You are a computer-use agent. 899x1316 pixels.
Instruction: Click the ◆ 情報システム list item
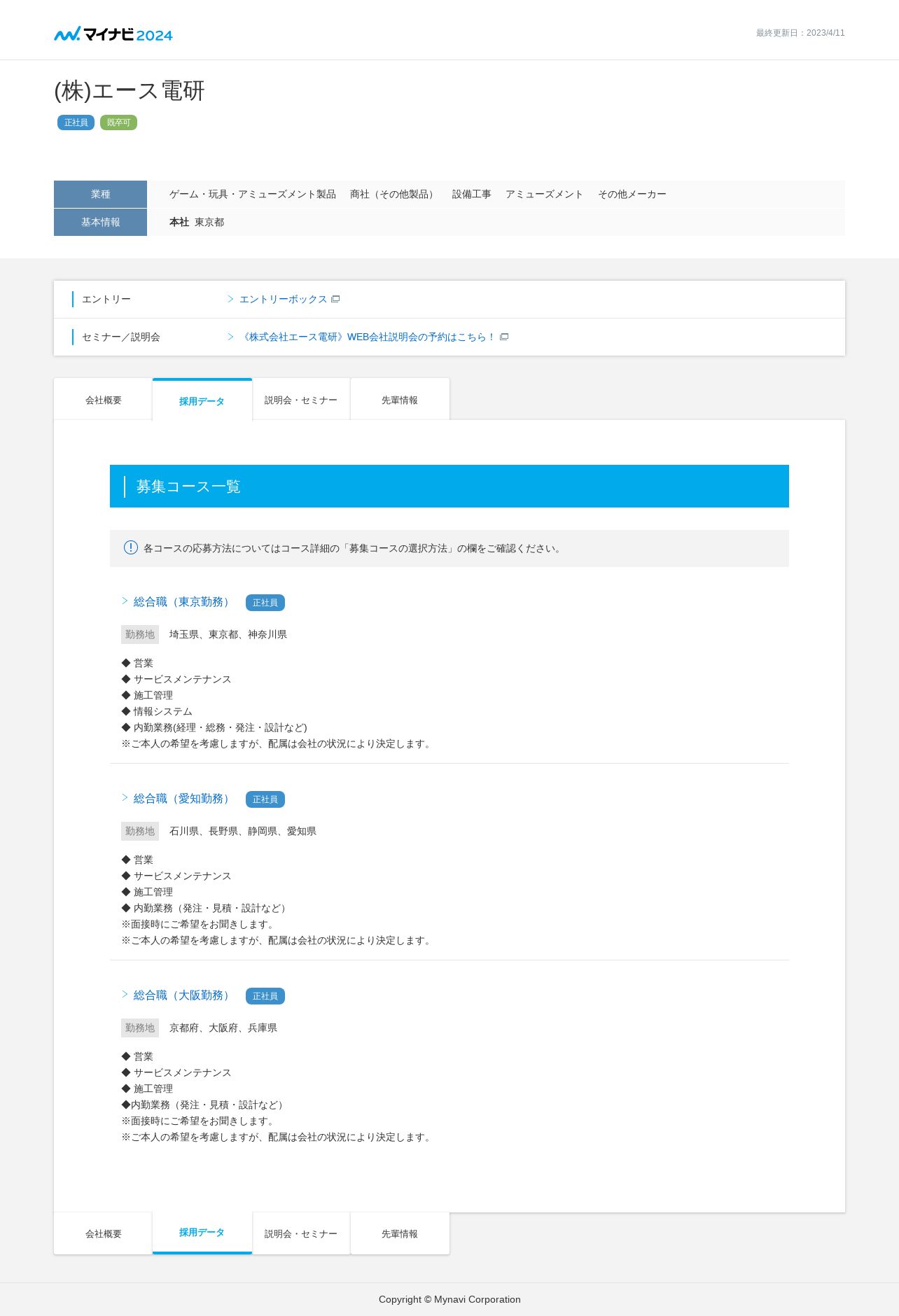tap(157, 711)
